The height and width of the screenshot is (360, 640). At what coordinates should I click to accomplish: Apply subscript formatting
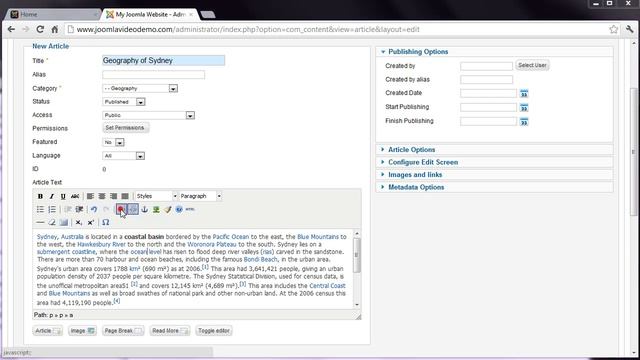pyautogui.click(x=78, y=222)
